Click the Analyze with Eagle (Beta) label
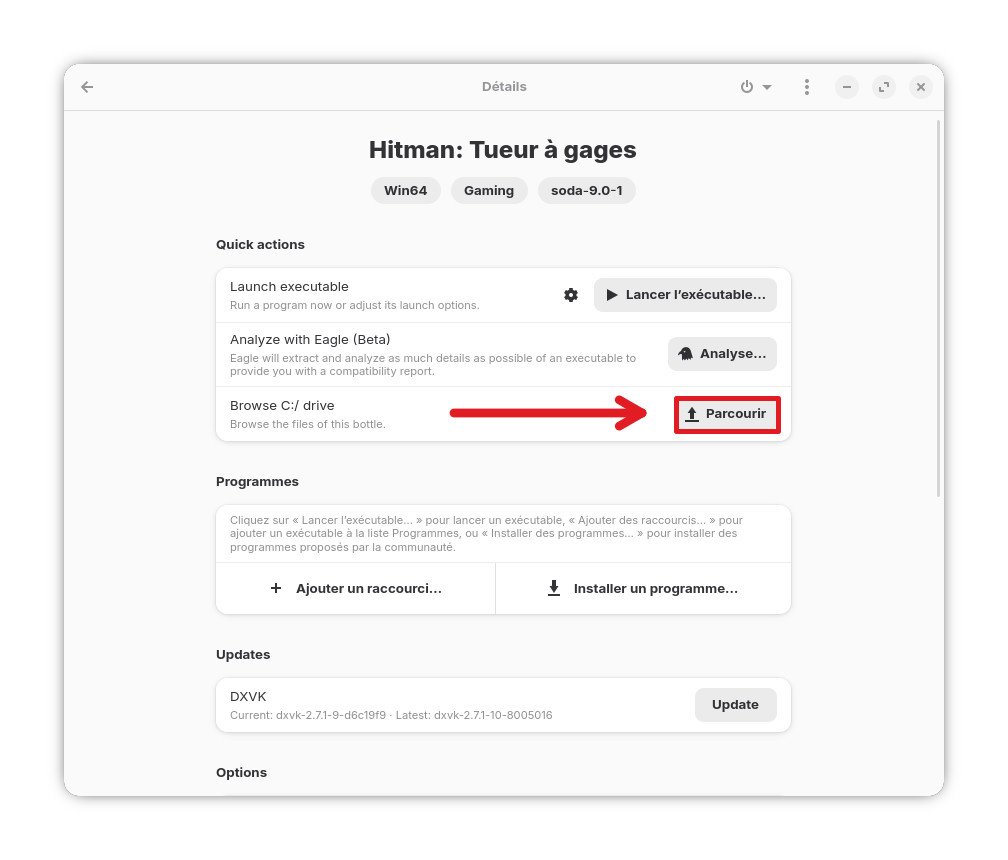Image resolution: width=1008 pixels, height=860 pixels. pyautogui.click(x=310, y=339)
